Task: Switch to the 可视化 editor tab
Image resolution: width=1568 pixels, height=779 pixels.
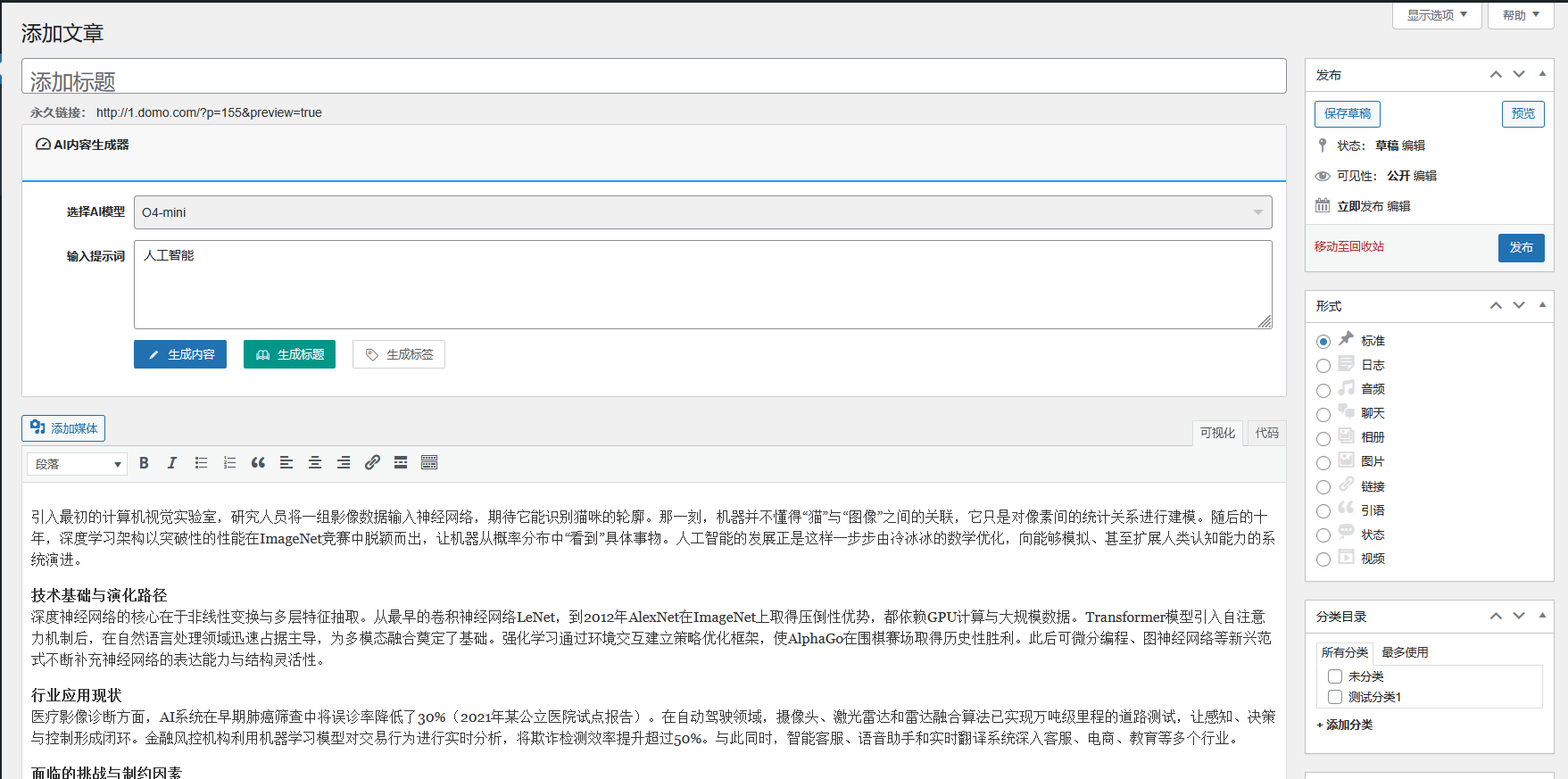Action: (x=1217, y=433)
